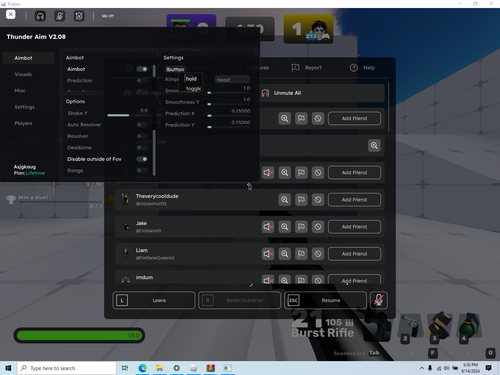Toggle the Aimbot switch off
This screenshot has height=375, width=500.
[142, 69]
